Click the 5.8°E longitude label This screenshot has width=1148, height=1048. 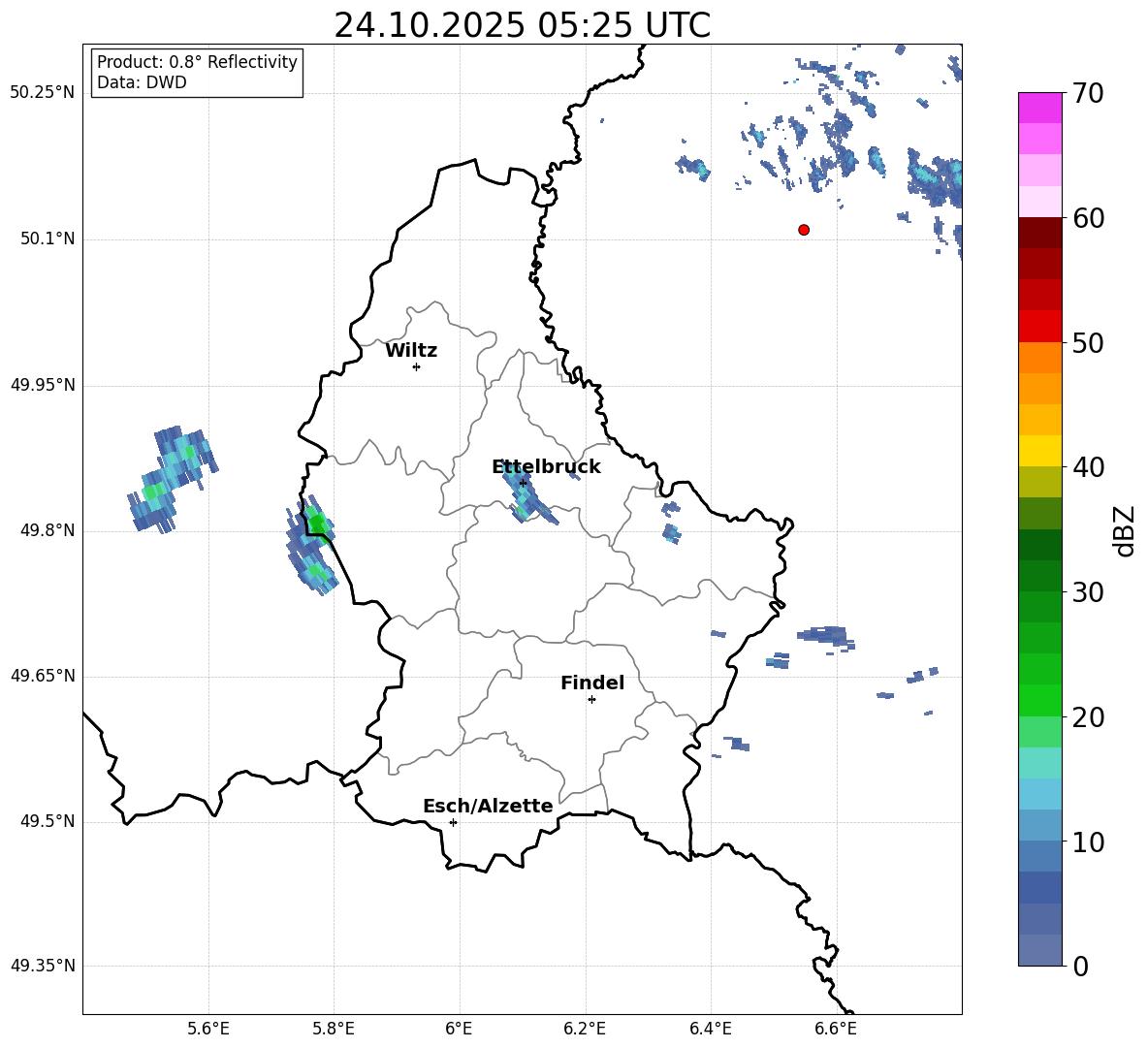(334, 1030)
